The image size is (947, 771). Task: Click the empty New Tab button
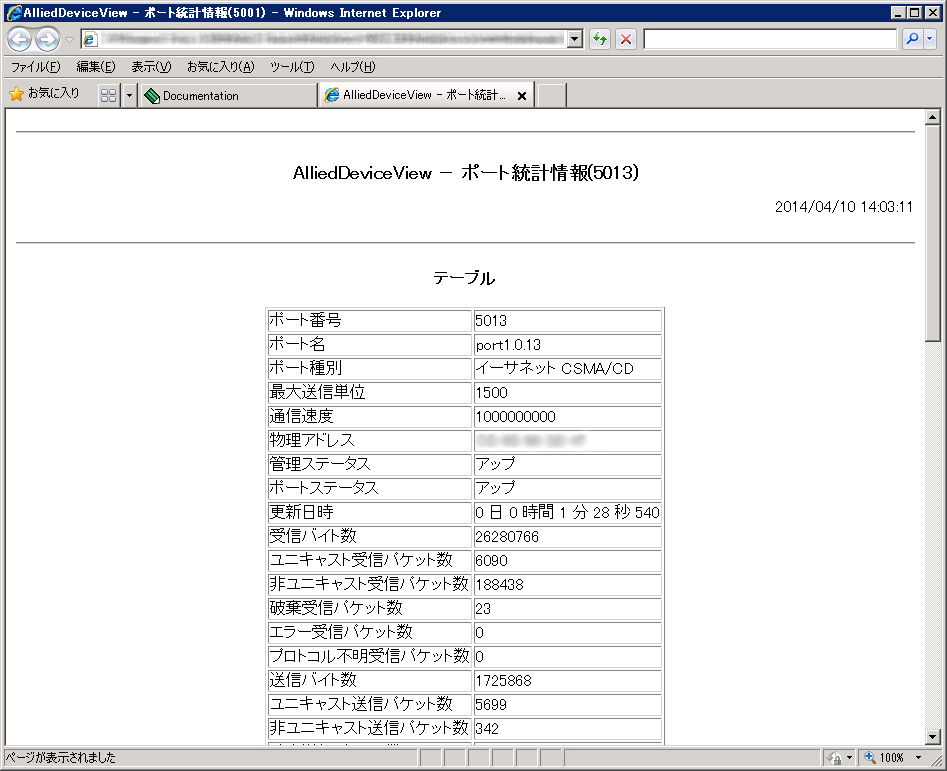552,96
